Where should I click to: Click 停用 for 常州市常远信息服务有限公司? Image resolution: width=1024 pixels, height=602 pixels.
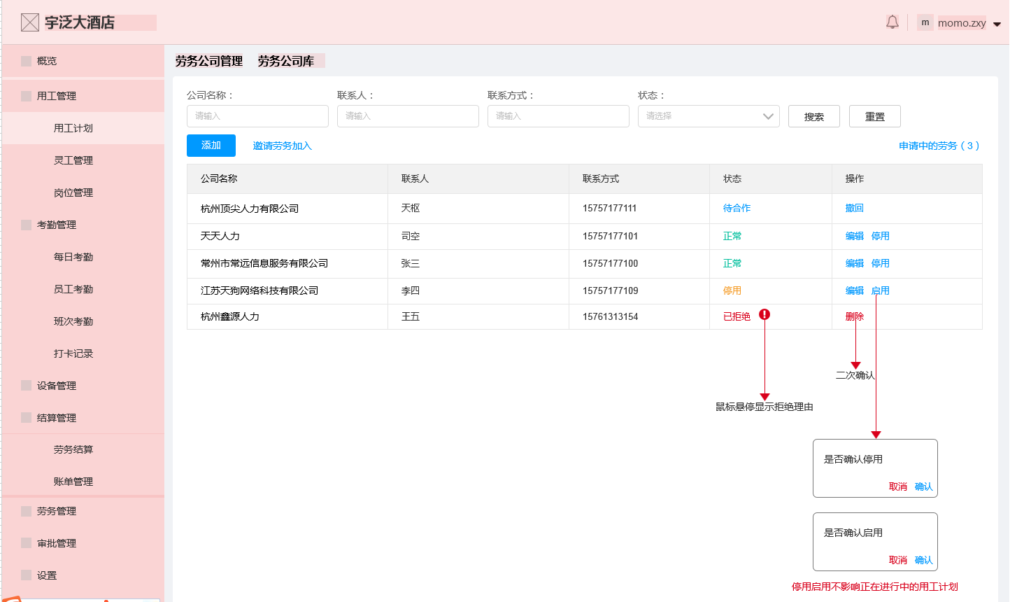(x=880, y=263)
